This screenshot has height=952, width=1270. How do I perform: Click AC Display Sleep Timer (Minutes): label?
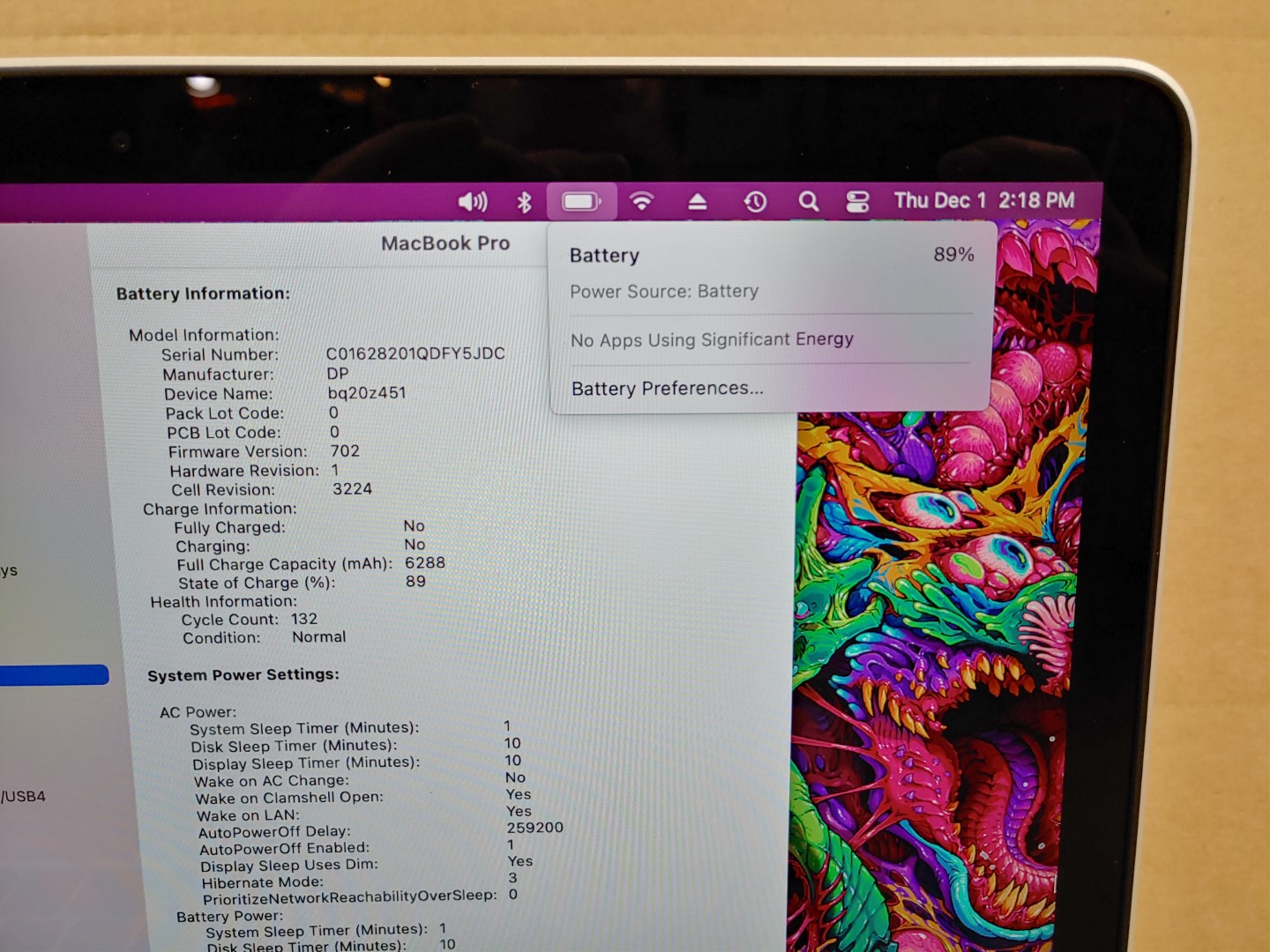[x=306, y=763]
